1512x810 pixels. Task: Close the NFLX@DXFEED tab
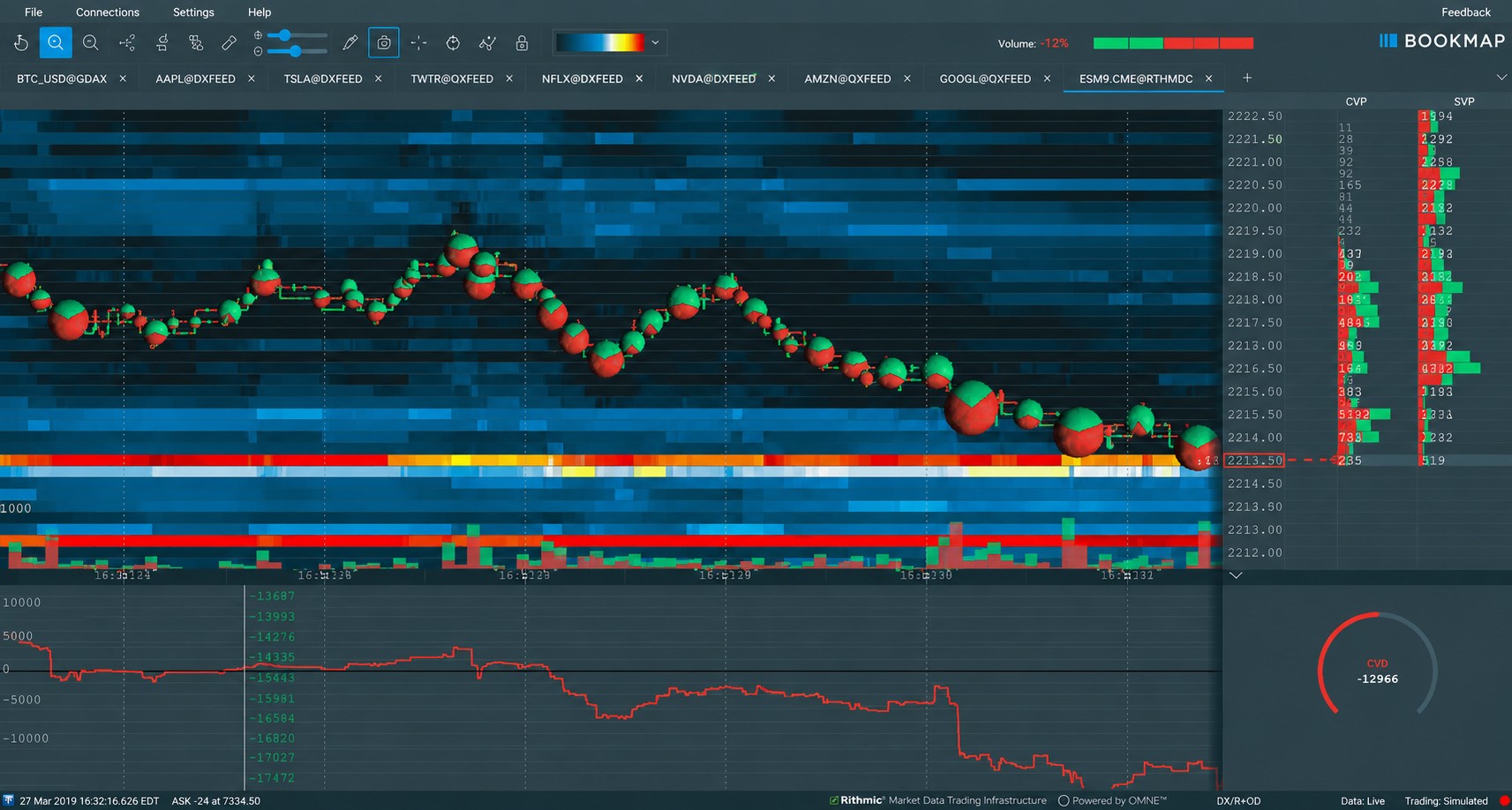click(x=639, y=79)
